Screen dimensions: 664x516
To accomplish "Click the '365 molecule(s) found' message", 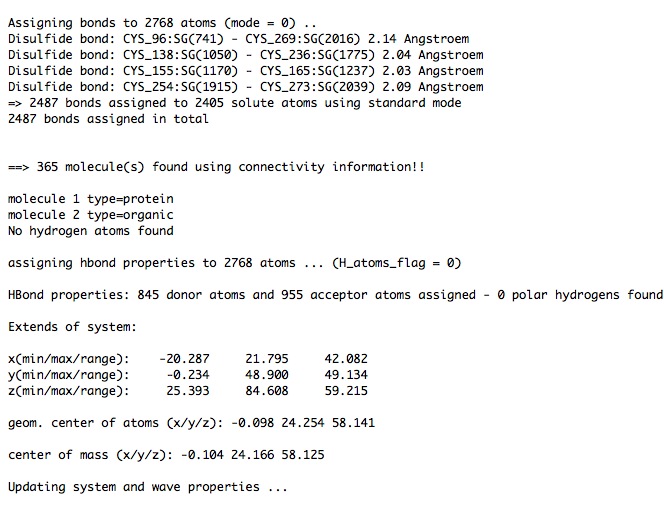I will pos(216,167).
